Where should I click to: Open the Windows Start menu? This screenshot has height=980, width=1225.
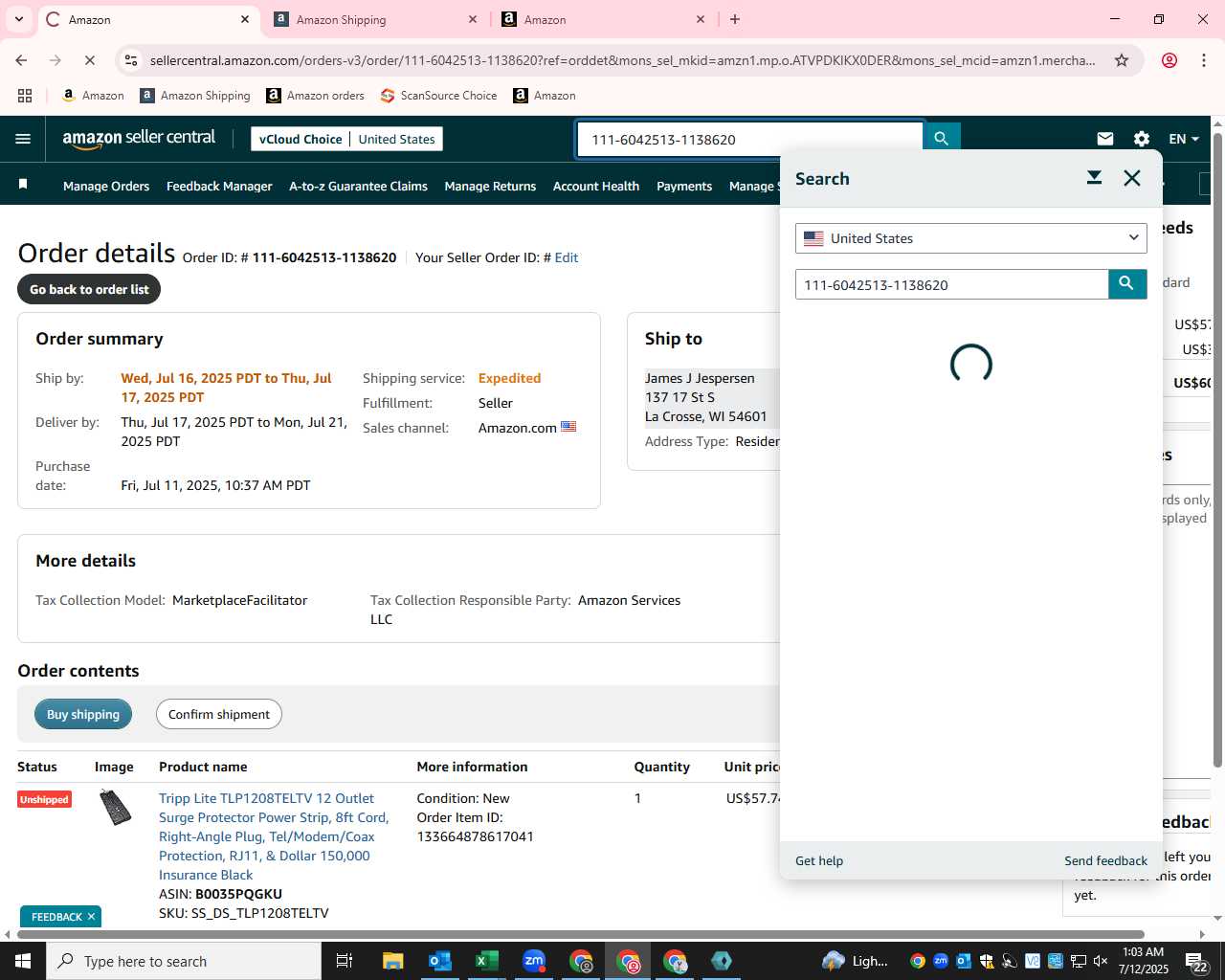tap(22, 961)
